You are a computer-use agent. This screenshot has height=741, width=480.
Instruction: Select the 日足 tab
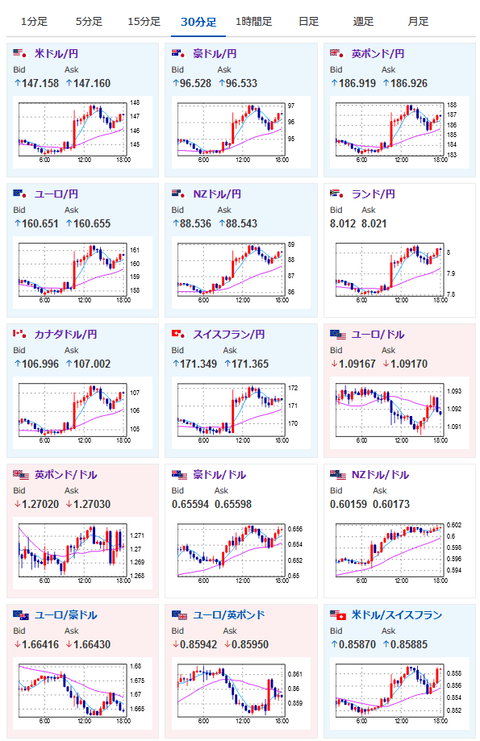pyautogui.click(x=309, y=22)
